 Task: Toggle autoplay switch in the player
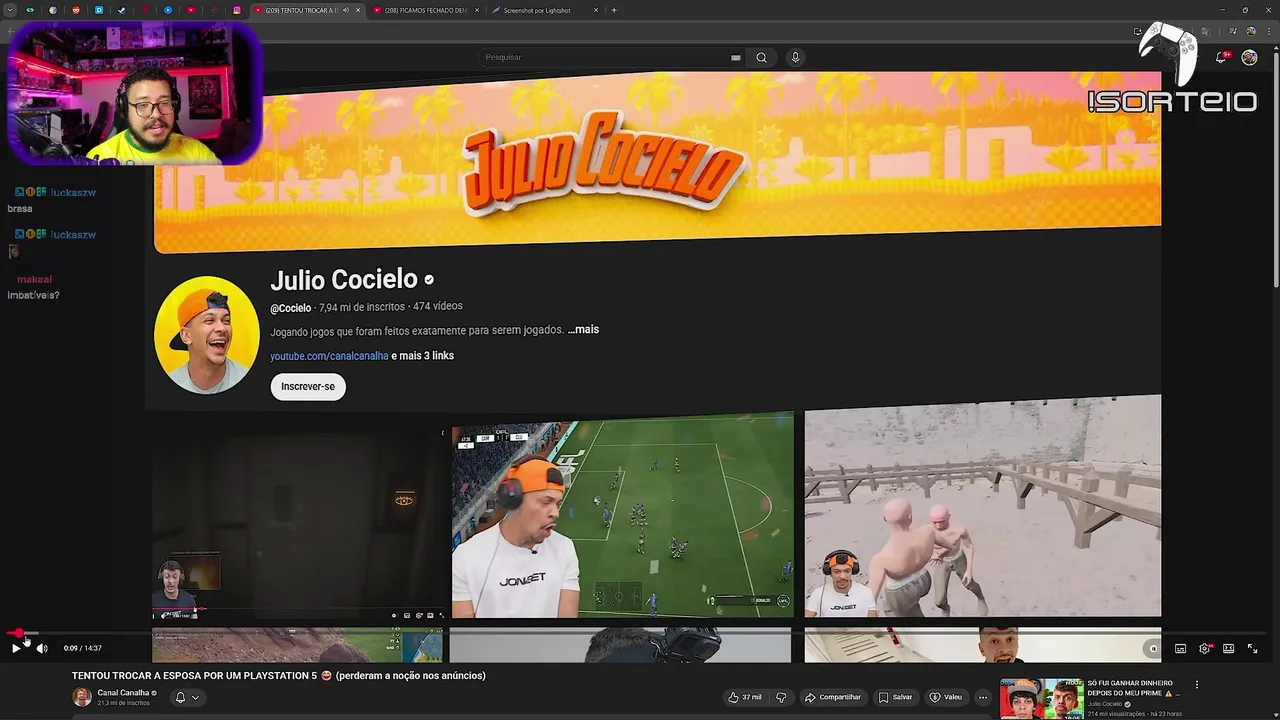coord(1153,648)
